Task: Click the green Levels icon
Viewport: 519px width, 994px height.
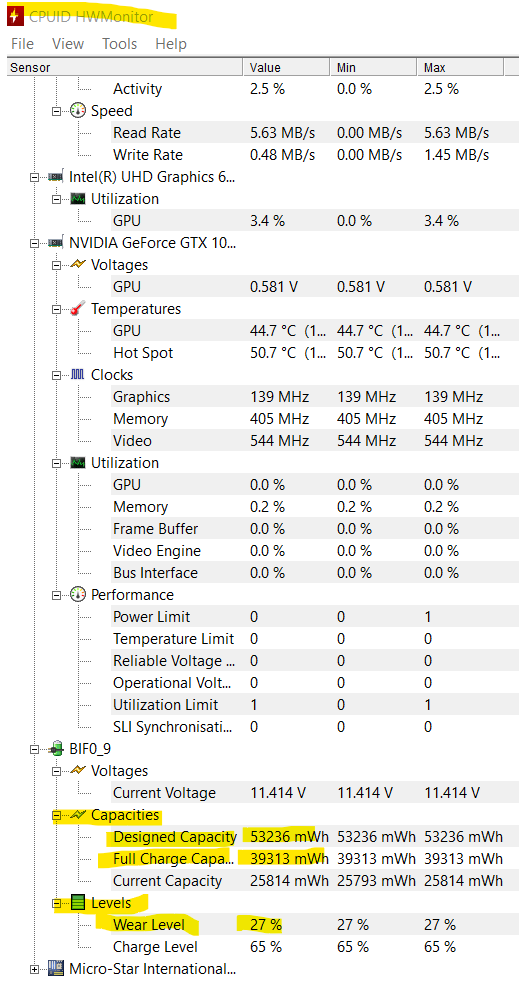Action: point(77,903)
